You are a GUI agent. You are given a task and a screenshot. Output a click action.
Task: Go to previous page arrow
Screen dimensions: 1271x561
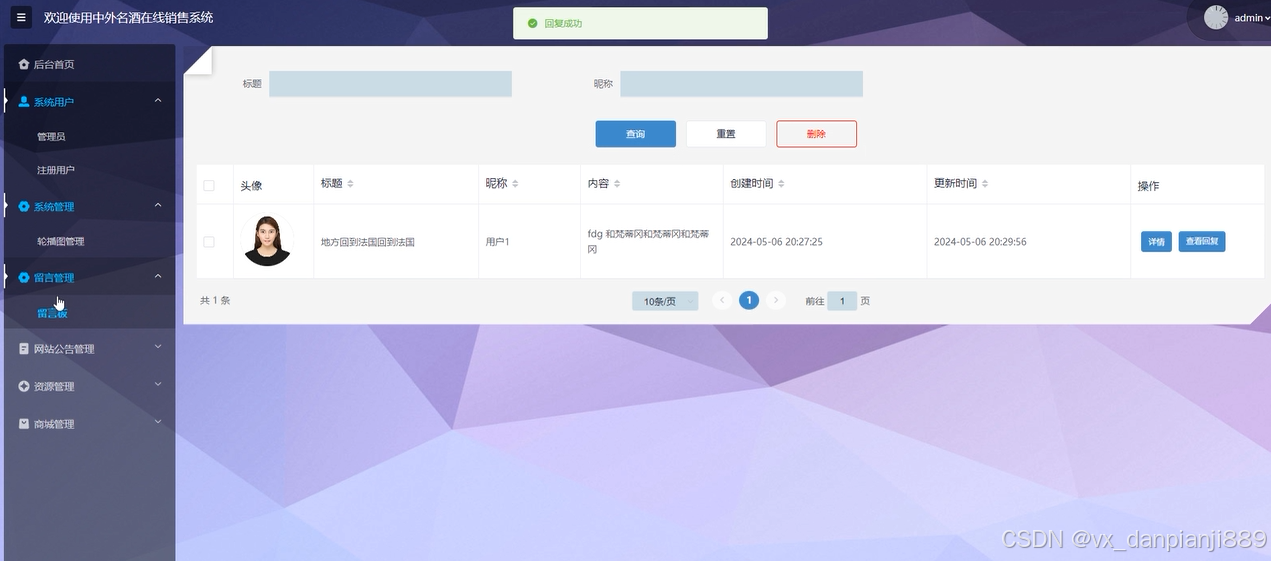pyautogui.click(x=721, y=300)
